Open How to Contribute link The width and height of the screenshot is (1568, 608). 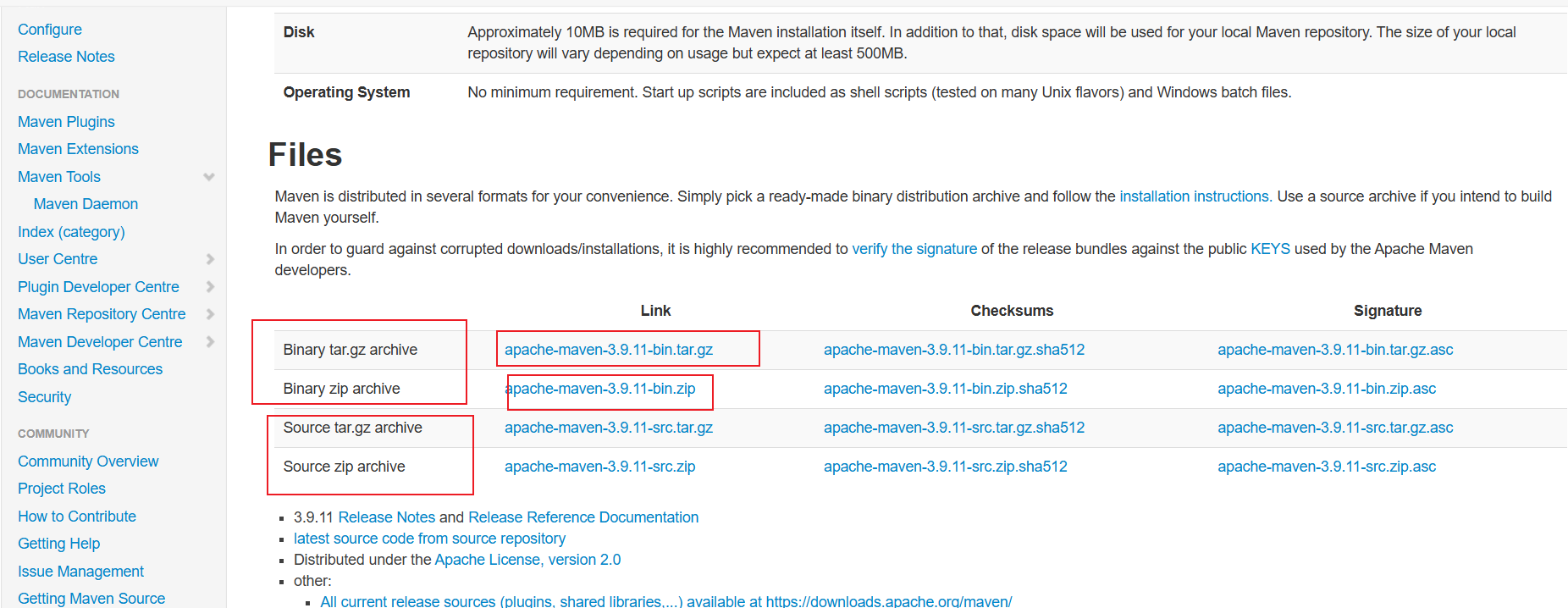pyautogui.click(x=77, y=517)
